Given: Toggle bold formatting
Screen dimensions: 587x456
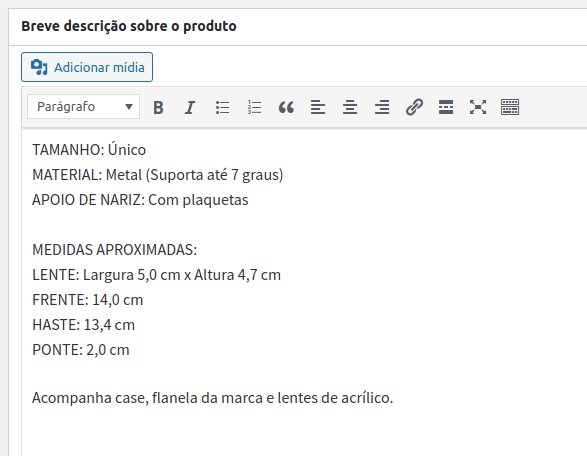Looking at the screenshot, I should coord(158,107).
